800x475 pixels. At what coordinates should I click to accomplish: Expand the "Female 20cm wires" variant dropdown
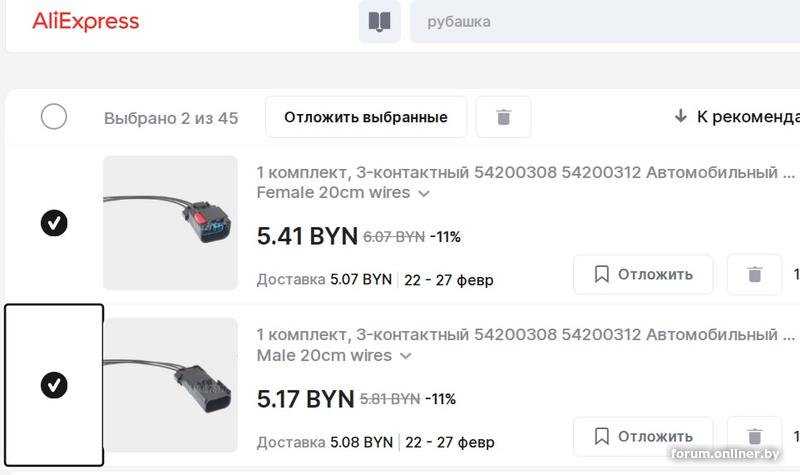pos(423,192)
